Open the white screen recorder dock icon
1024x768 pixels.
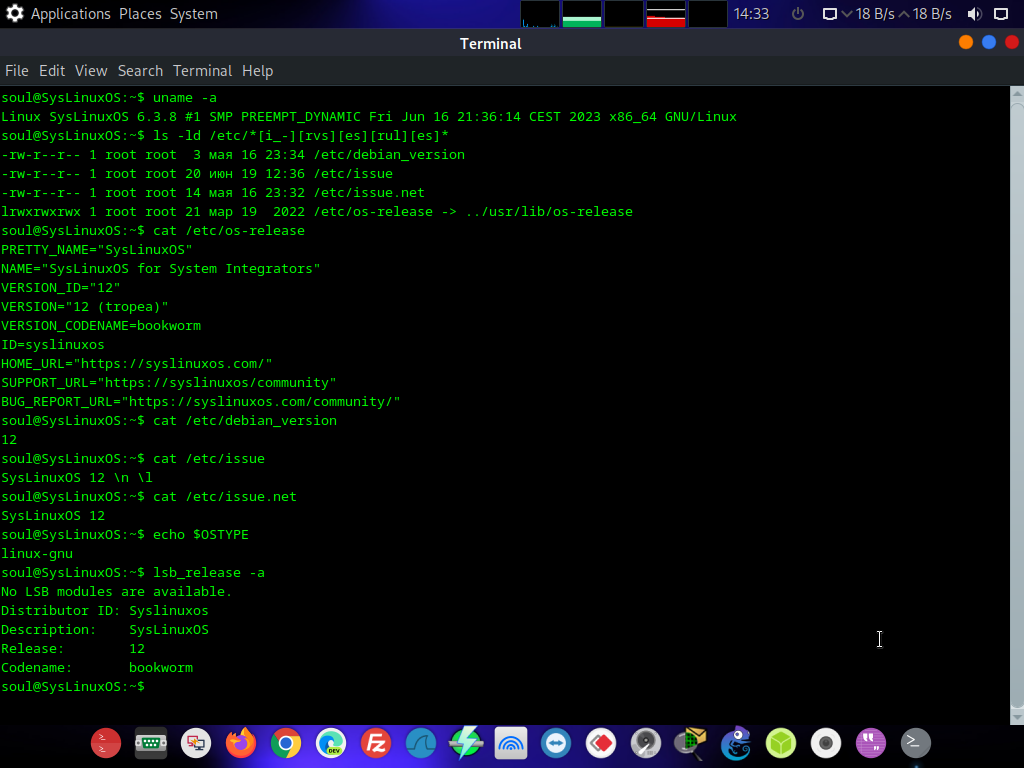pyautogui.click(x=826, y=743)
